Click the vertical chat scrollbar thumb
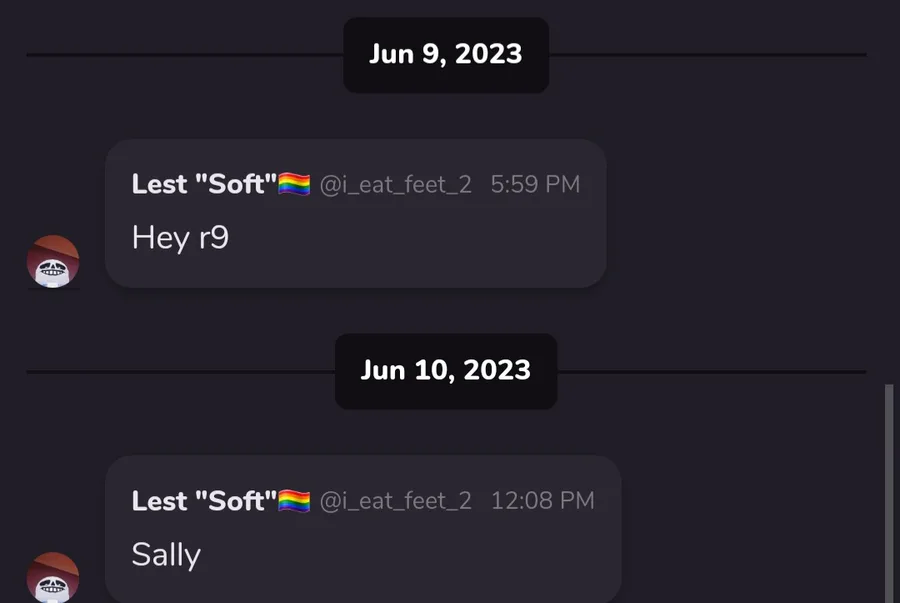The height and width of the screenshot is (603, 900). click(x=889, y=493)
